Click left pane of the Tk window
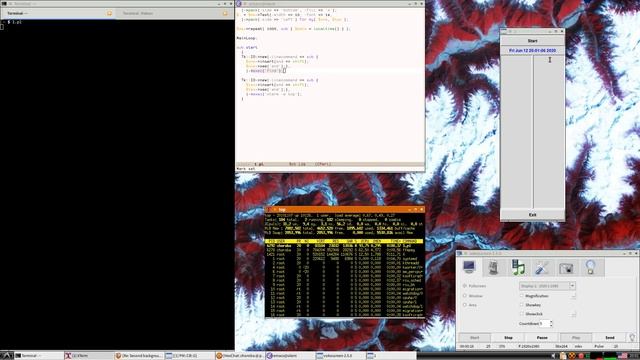This screenshot has height=360, width=640. (517, 132)
